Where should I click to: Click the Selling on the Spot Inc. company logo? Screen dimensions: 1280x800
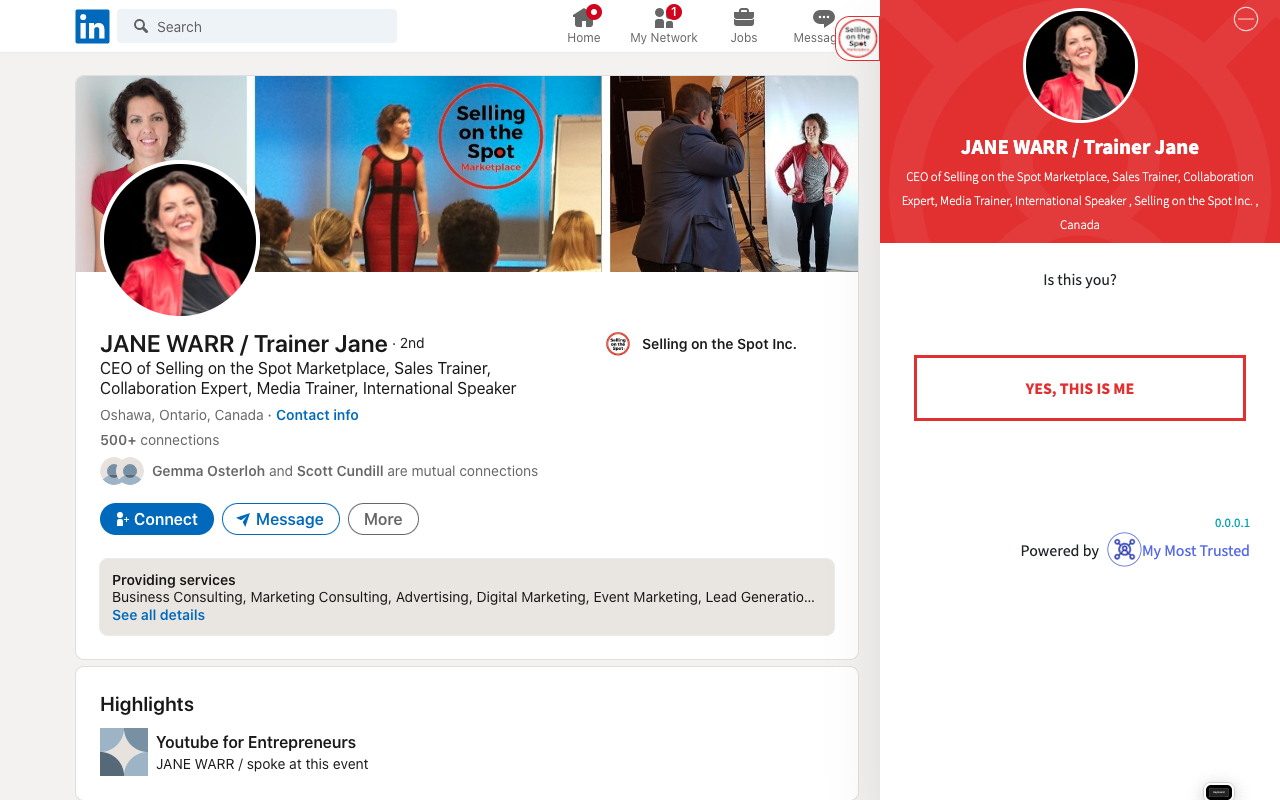click(x=618, y=344)
